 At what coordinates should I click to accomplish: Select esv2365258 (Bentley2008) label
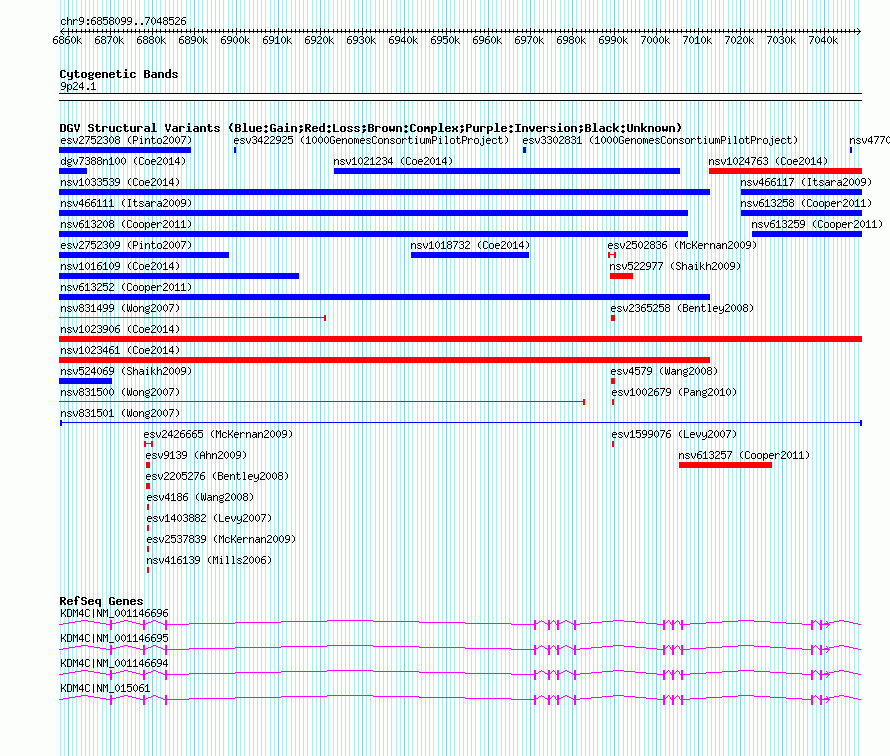coord(682,308)
